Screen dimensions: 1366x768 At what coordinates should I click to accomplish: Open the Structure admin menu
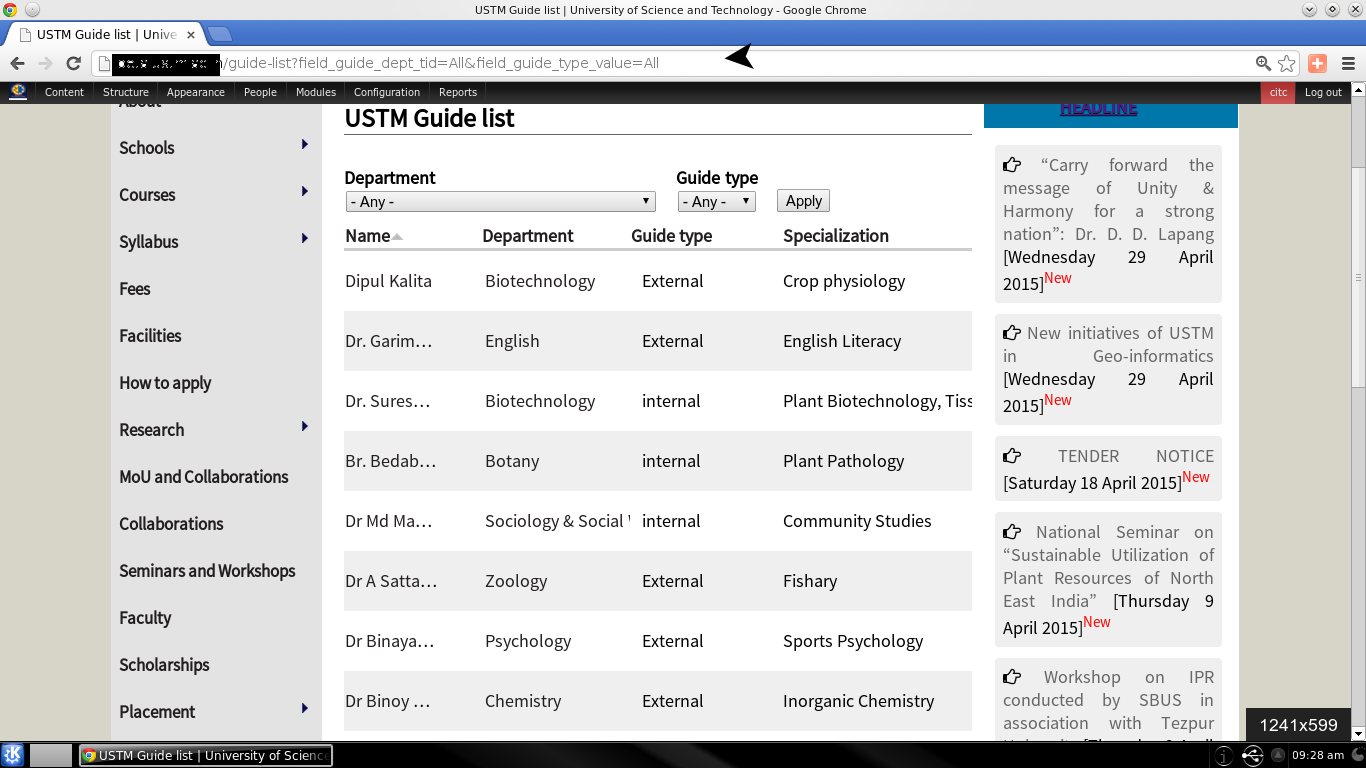126,92
